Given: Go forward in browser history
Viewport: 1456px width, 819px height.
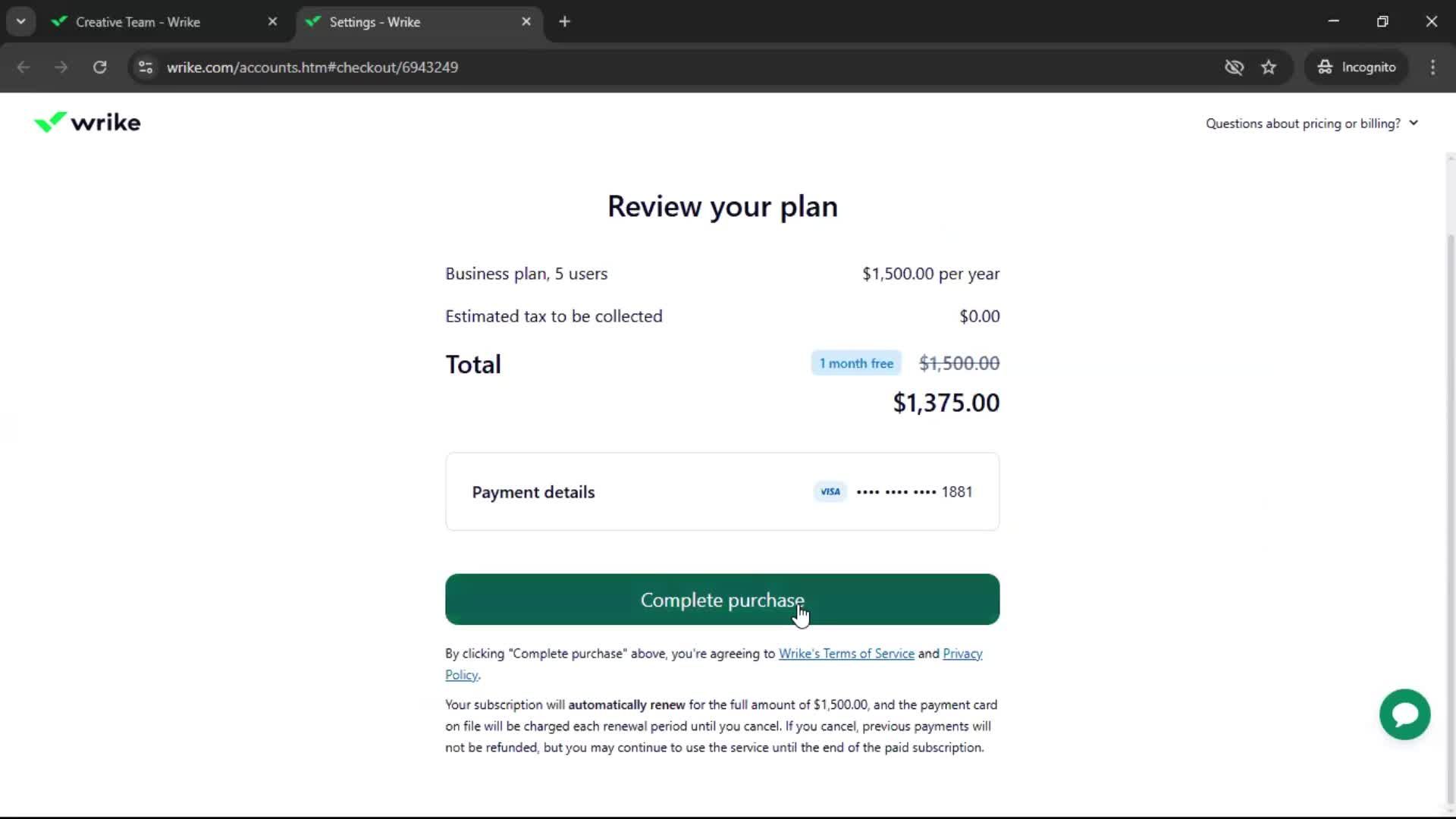Looking at the screenshot, I should tap(61, 67).
